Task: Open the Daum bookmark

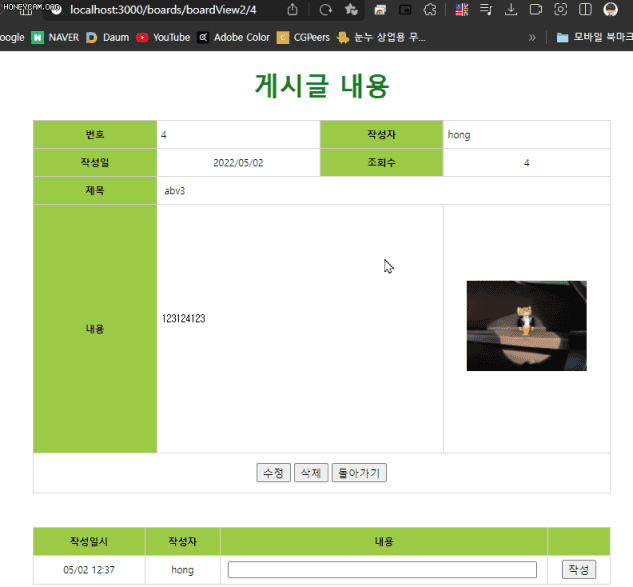Action: coord(108,38)
